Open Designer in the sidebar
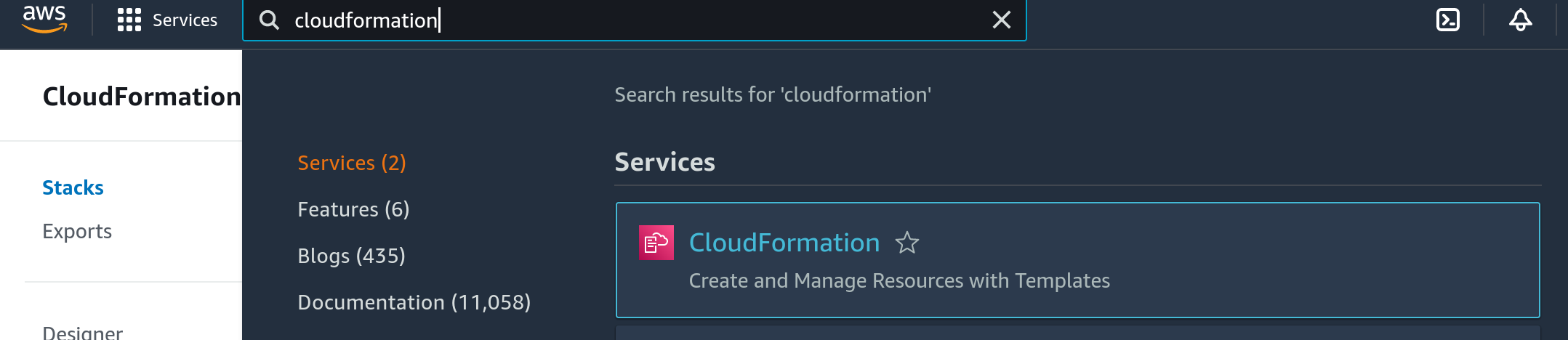The image size is (1568, 340). tap(82, 333)
